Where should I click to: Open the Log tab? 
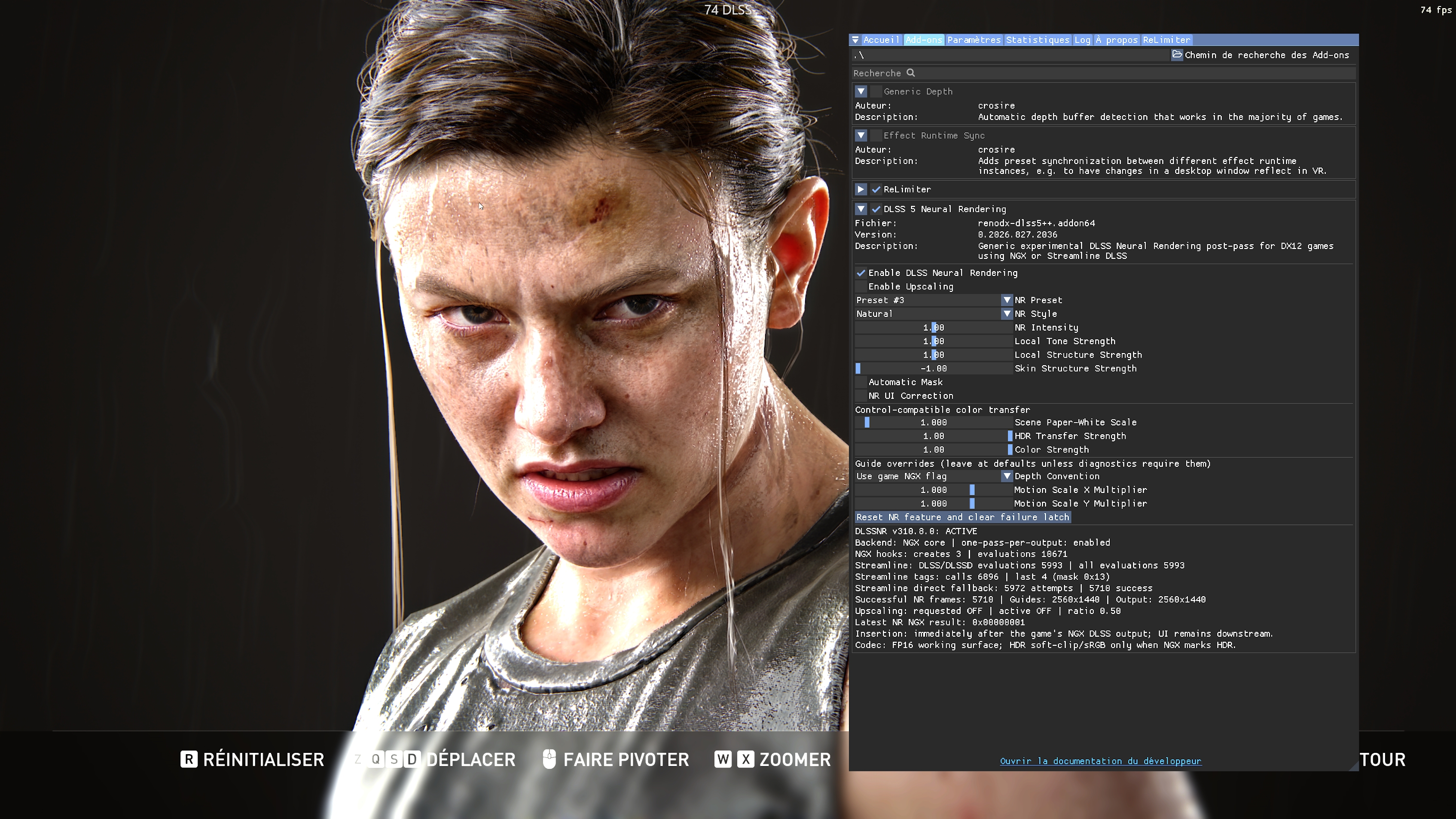click(1082, 40)
